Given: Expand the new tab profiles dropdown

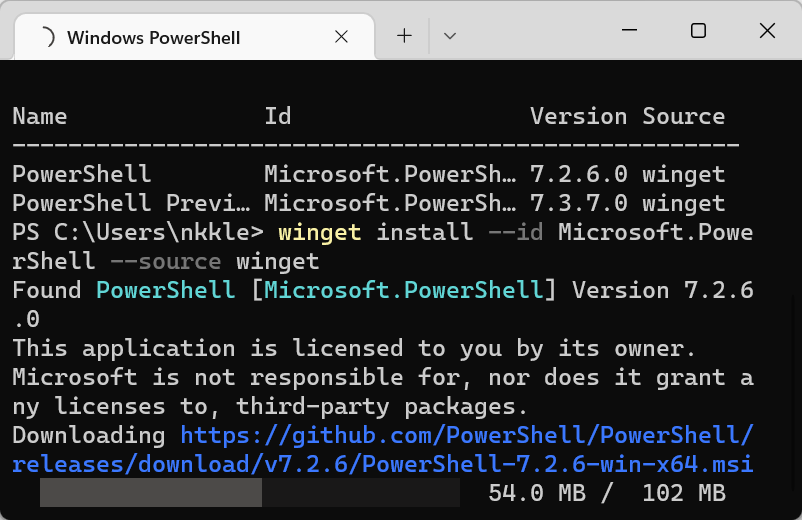Looking at the screenshot, I should point(450,36).
